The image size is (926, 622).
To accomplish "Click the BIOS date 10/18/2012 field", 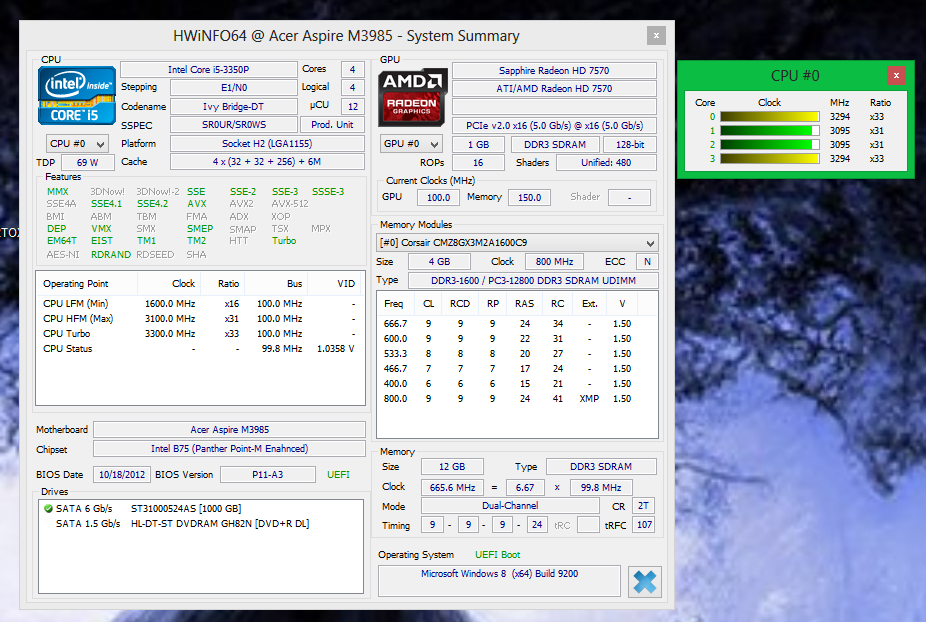I will pos(122,474).
